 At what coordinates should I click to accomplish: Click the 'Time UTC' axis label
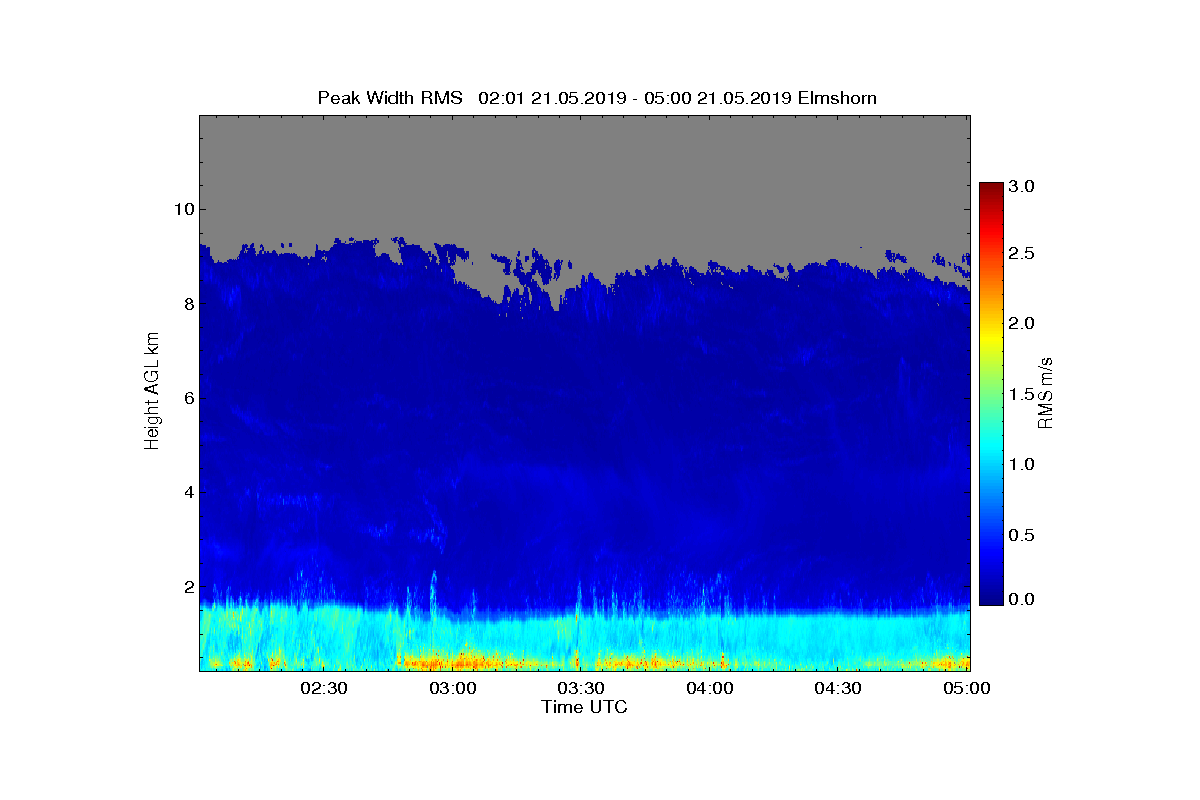click(584, 707)
